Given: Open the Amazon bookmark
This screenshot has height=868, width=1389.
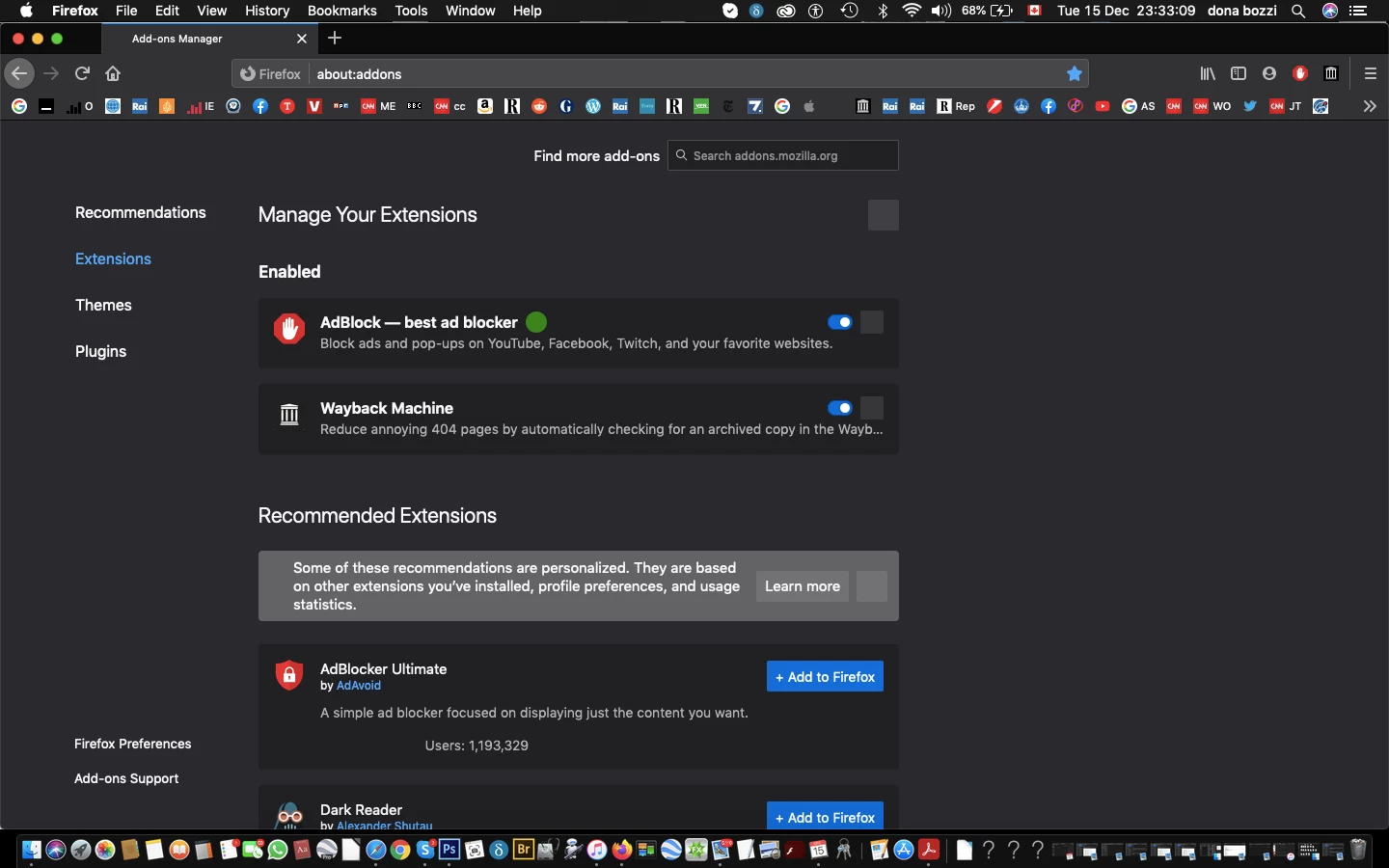Looking at the screenshot, I should [x=485, y=106].
